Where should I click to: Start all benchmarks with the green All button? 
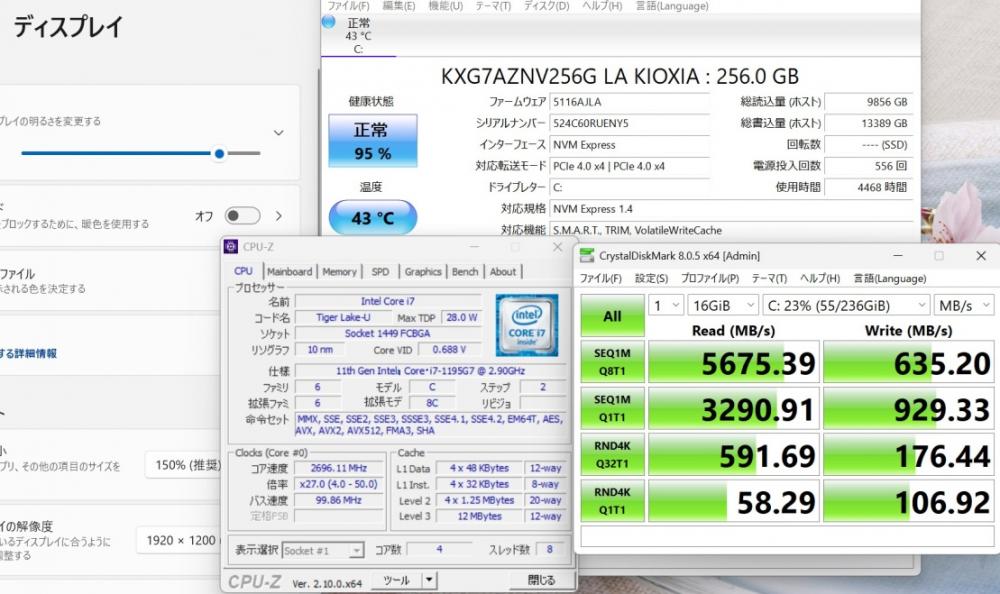tap(612, 317)
